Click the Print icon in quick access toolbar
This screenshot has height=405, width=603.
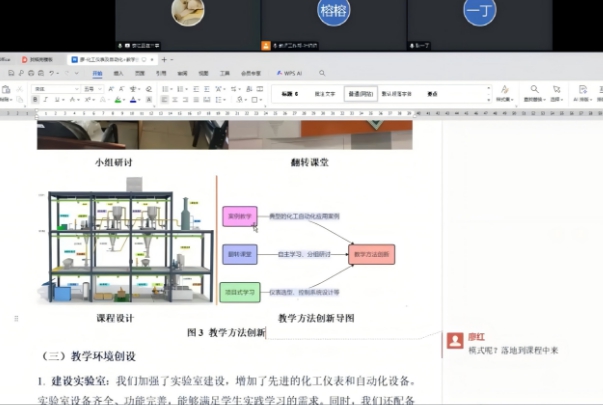[x=31, y=73]
